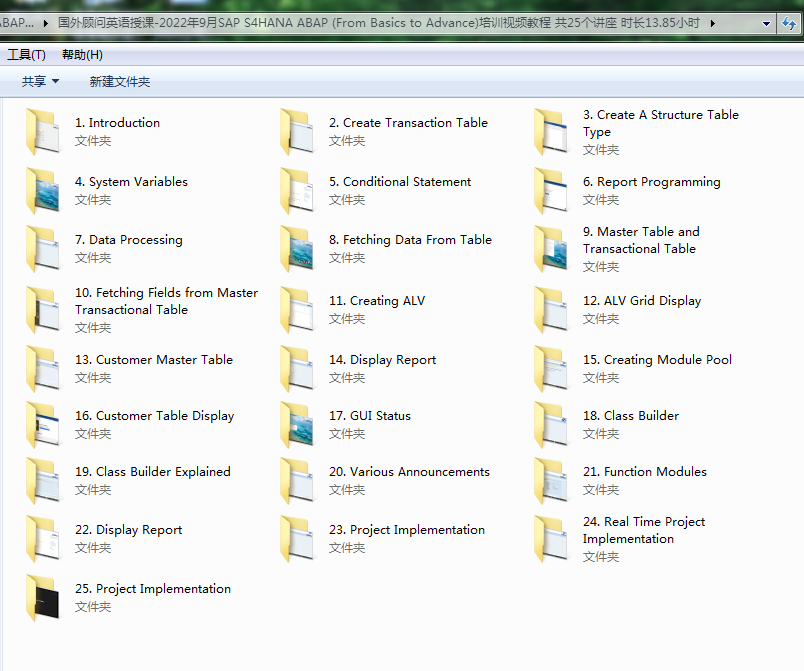Click the BAP... breadcrumb segment
The image size is (804, 671).
point(17,23)
